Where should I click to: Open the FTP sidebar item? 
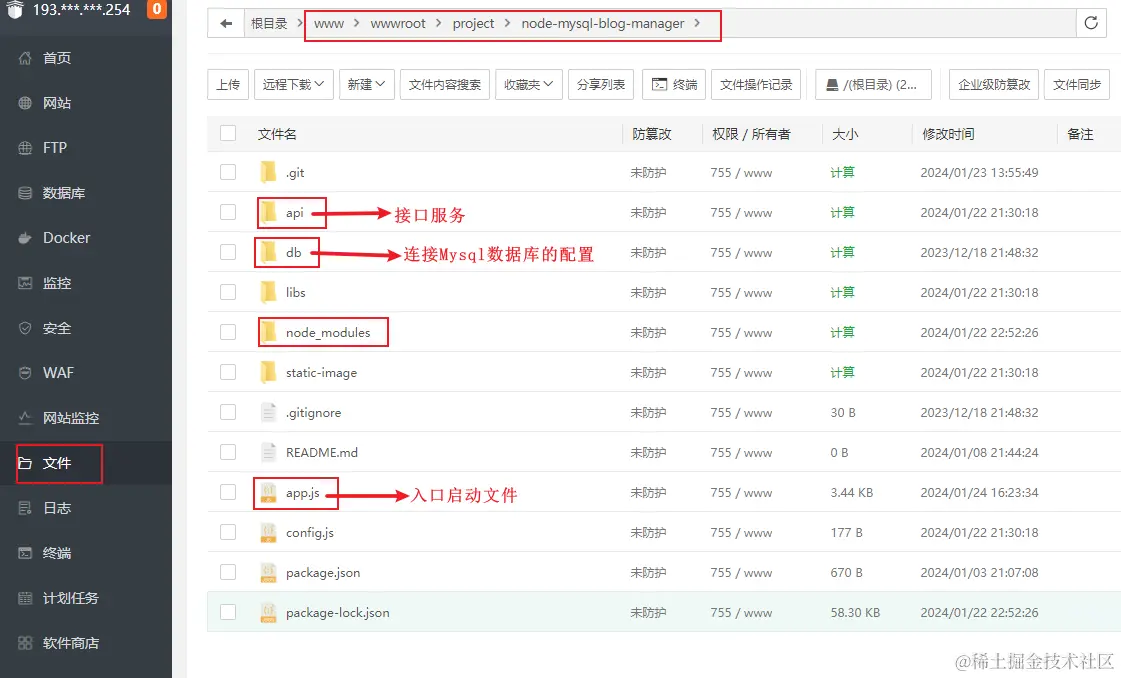pyautogui.click(x=86, y=148)
